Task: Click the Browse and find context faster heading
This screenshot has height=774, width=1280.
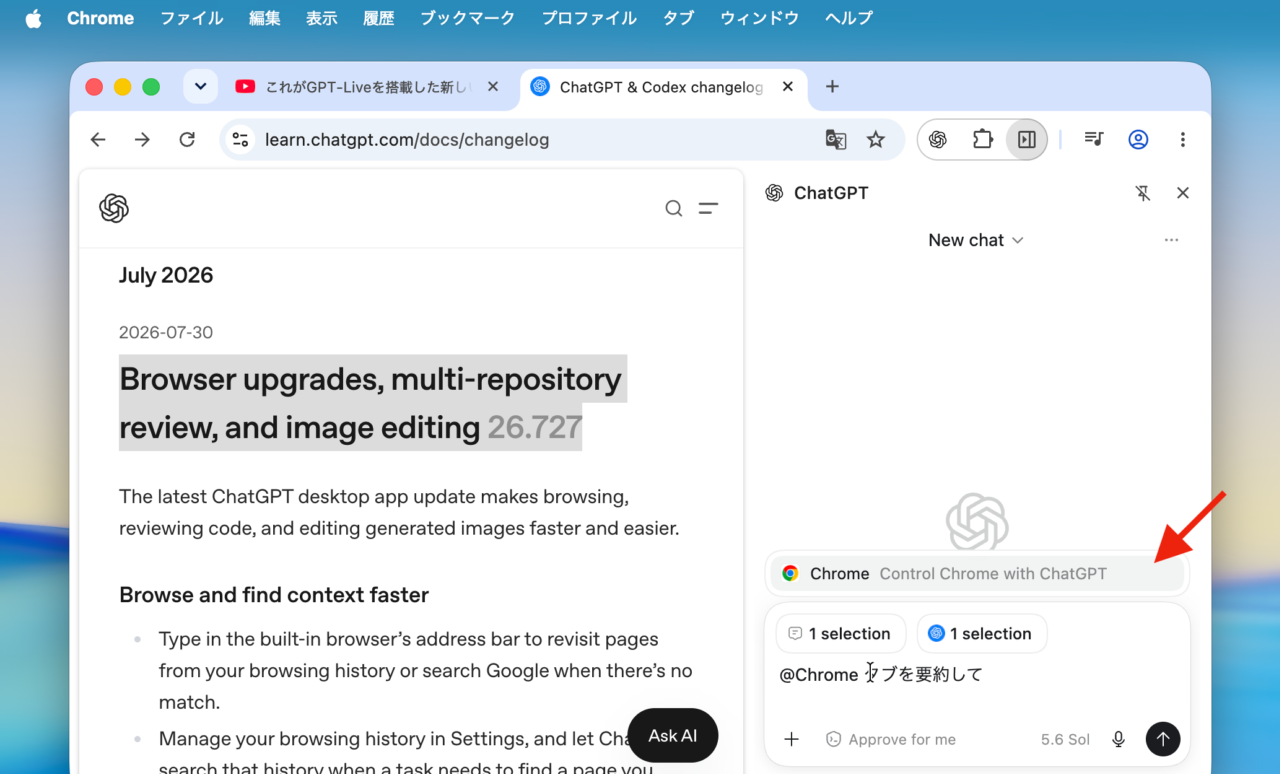Action: 274,595
